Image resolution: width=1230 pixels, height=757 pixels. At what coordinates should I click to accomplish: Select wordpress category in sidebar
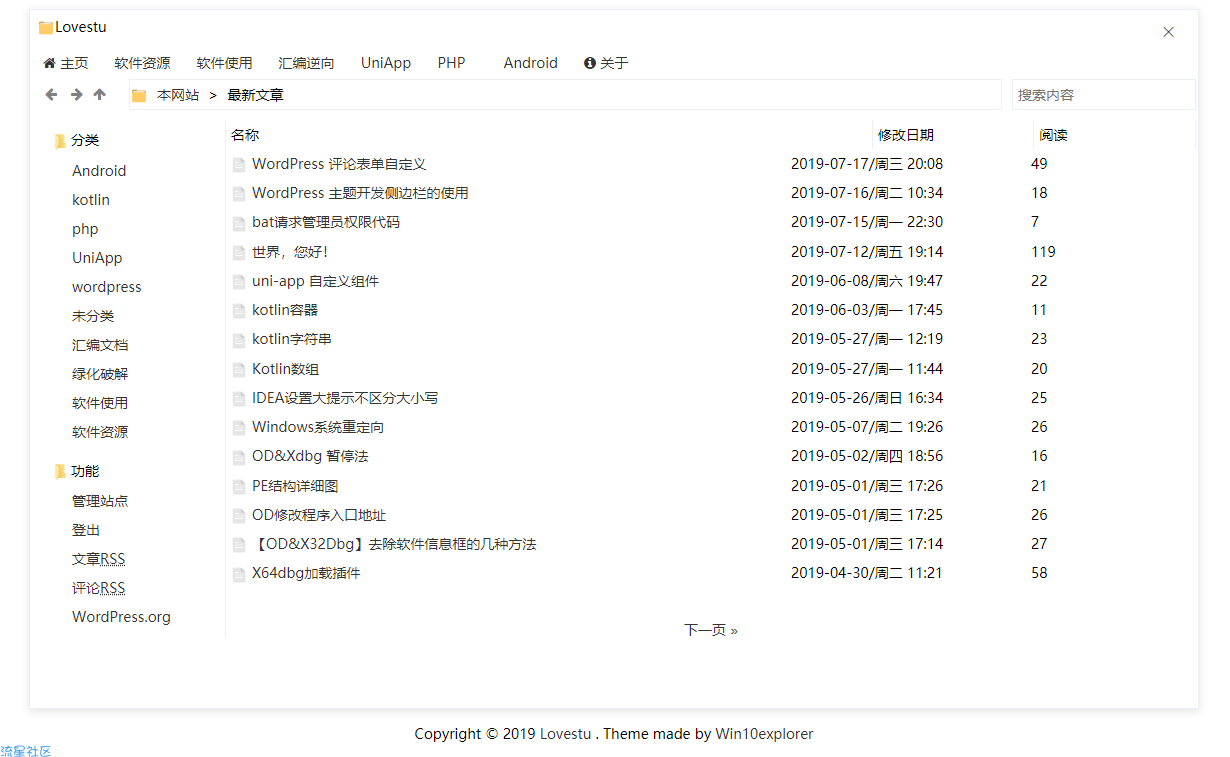[x=107, y=287]
